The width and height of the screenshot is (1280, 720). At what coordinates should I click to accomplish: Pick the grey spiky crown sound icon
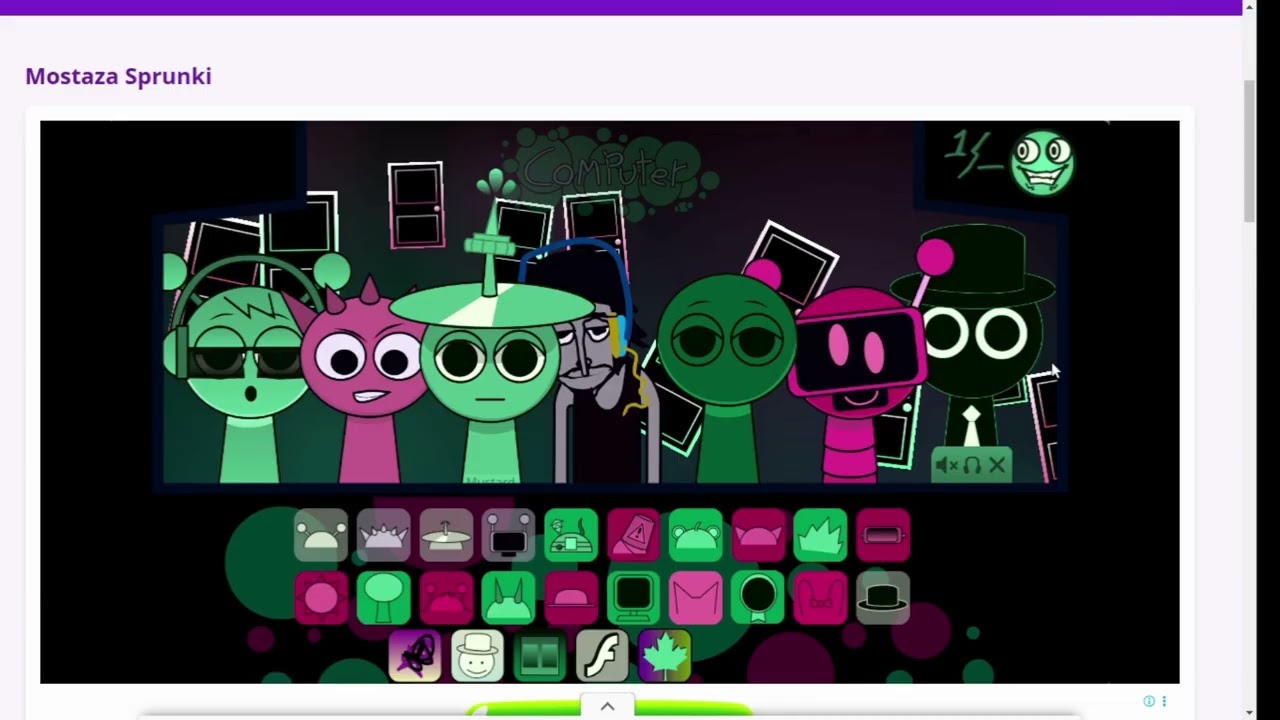(384, 535)
